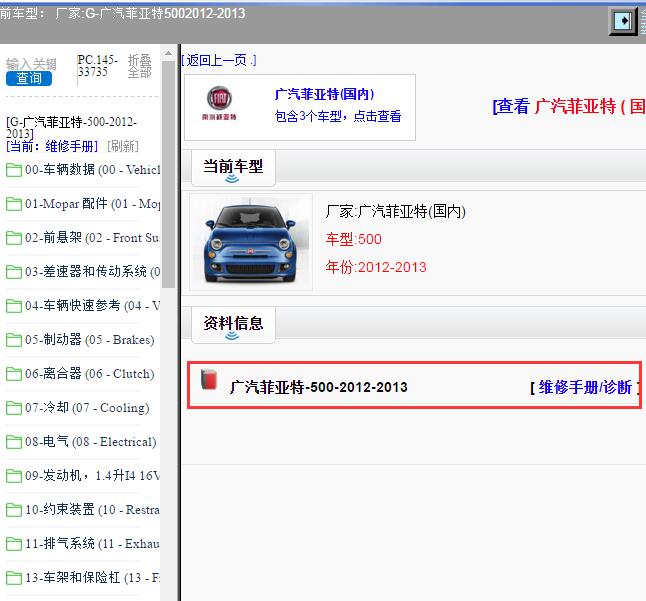Open 04-车辆快速参考 entry
Image resolution: width=646 pixels, height=601 pixels.
pos(92,306)
